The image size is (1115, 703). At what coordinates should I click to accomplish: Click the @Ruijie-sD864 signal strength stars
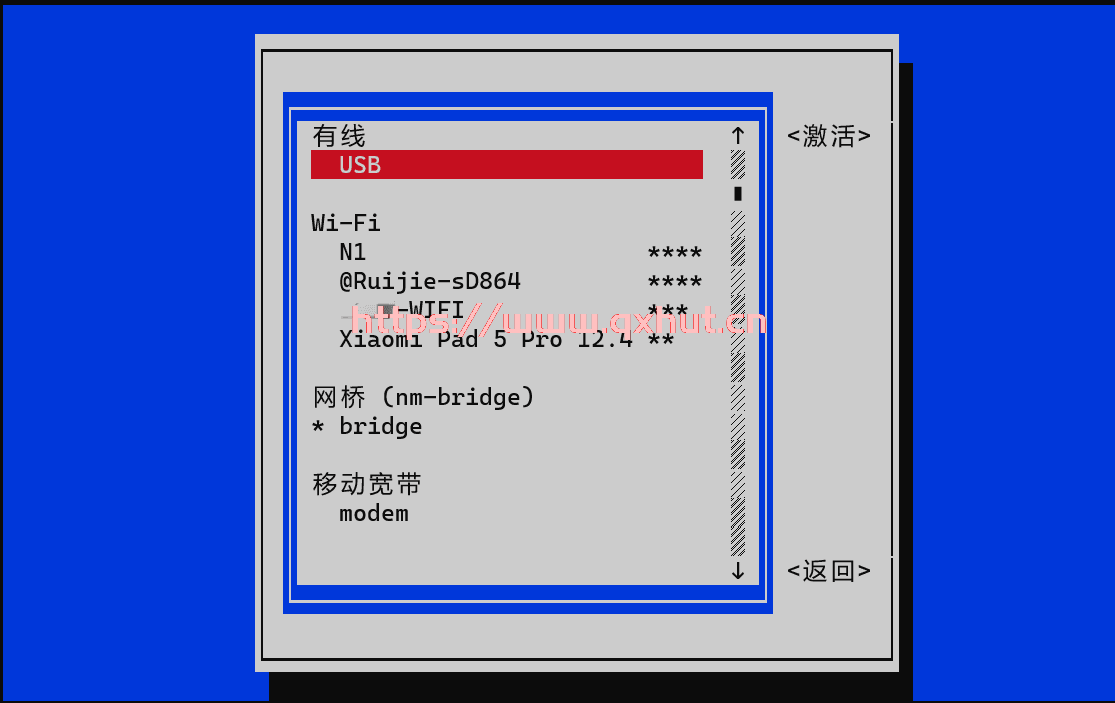[674, 281]
